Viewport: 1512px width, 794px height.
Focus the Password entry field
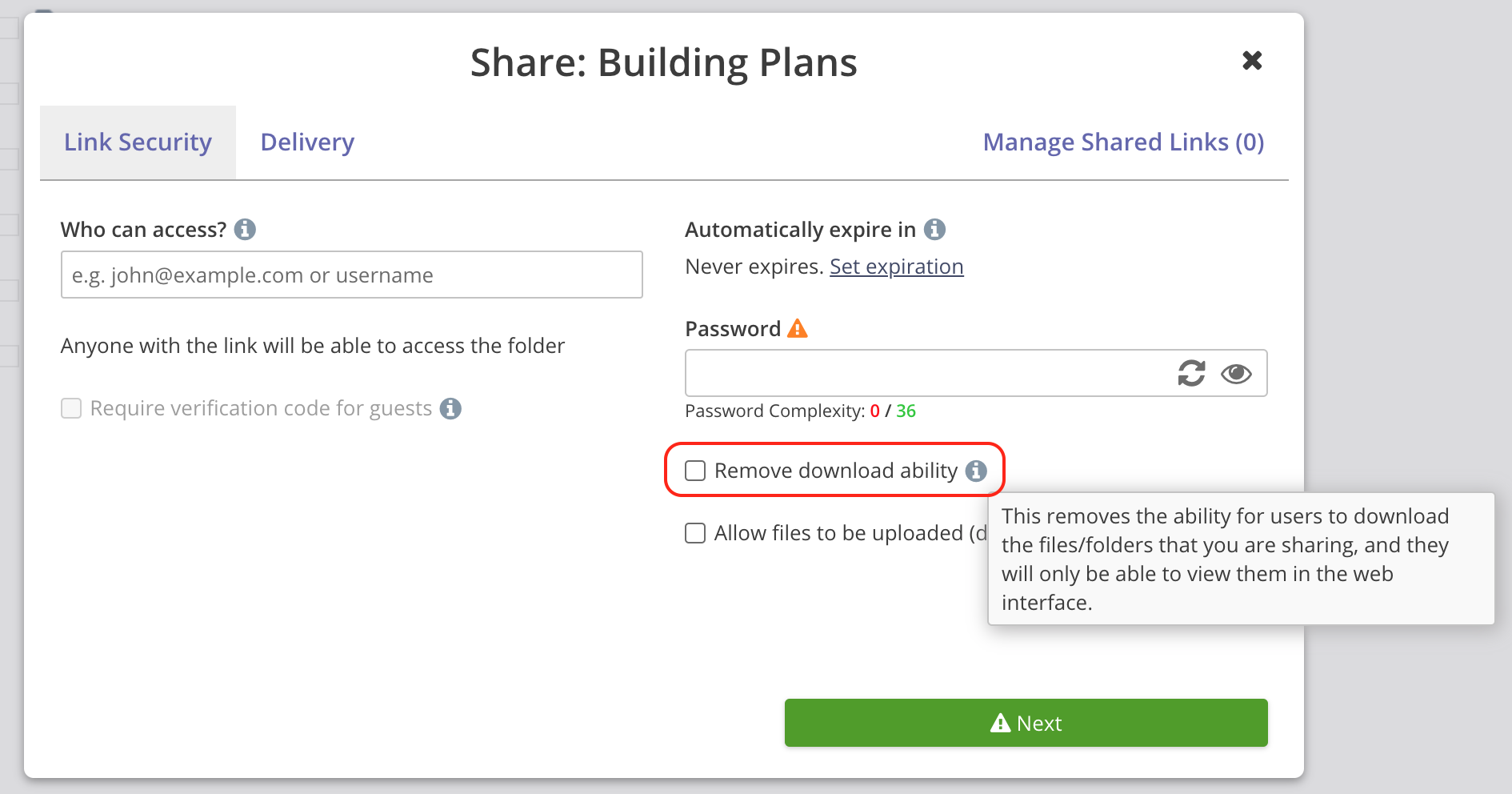coord(920,373)
